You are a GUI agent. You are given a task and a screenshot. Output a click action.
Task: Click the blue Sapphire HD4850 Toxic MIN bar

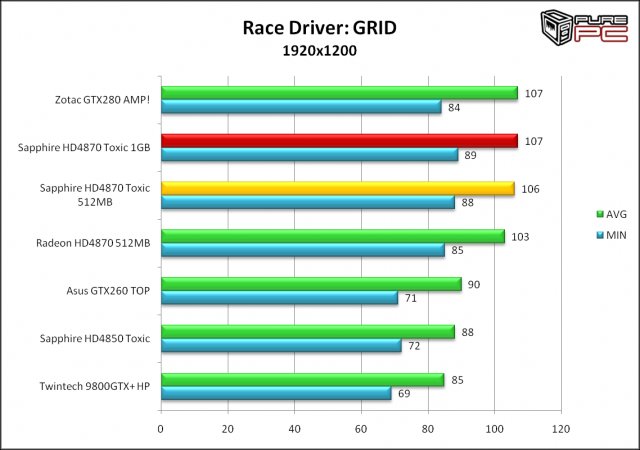(x=282, y=346)
